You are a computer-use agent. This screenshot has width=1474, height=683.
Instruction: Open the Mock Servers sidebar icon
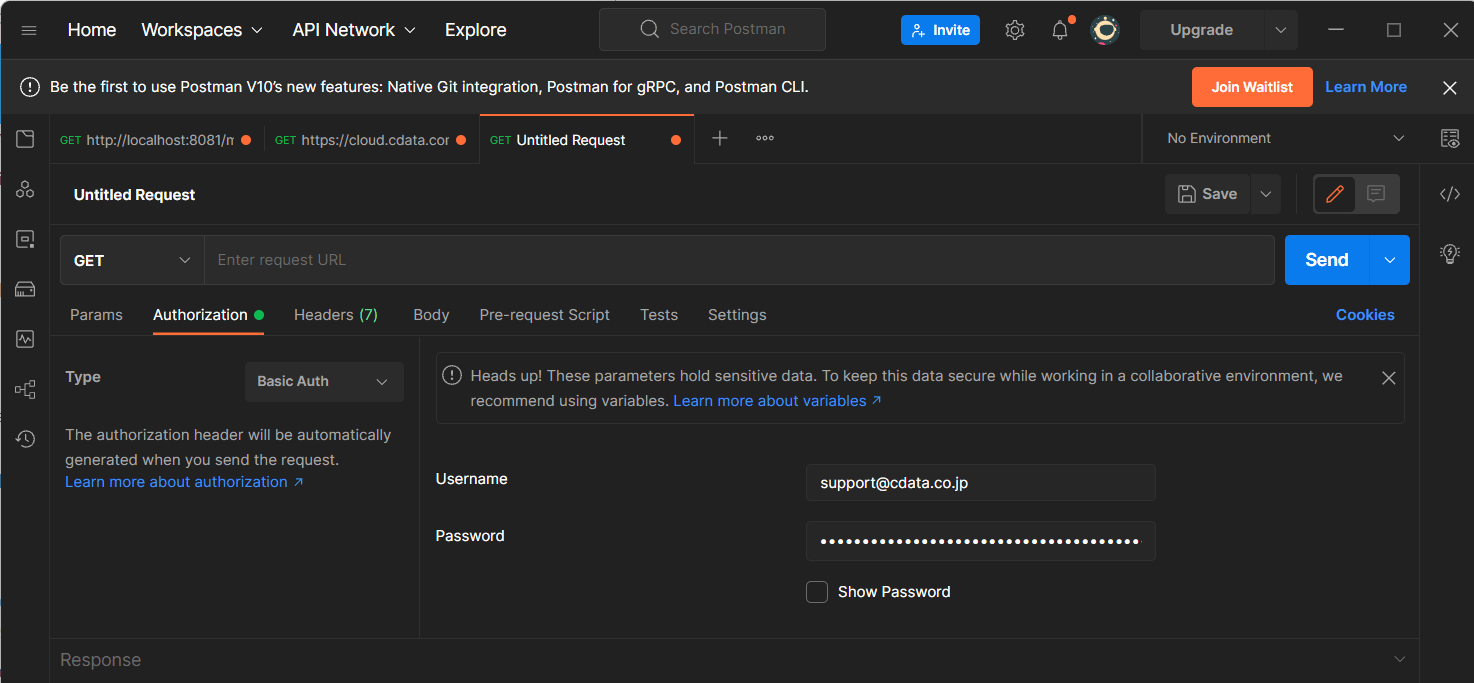click(25, 289)
